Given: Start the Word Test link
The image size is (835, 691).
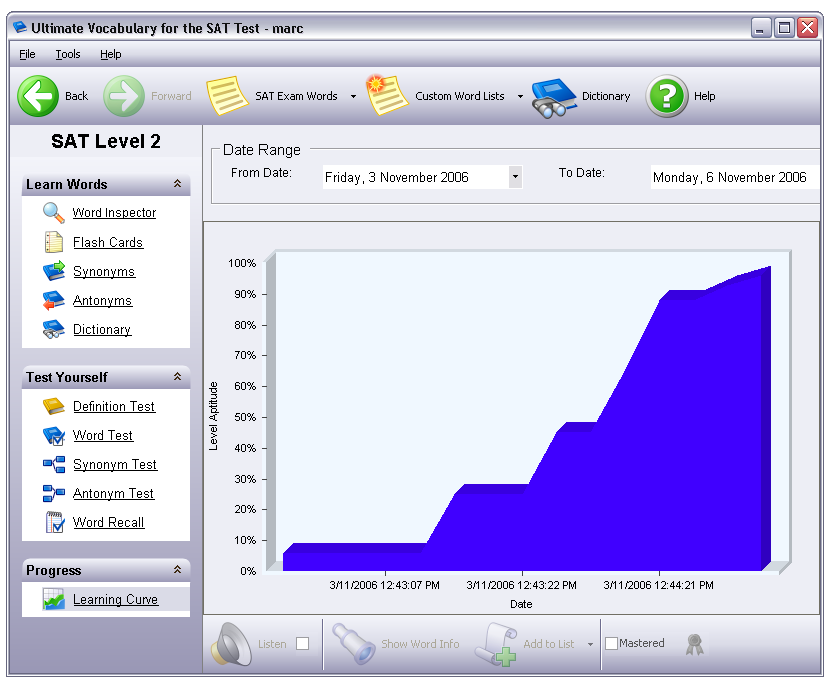Looking at the screenshot, I should (x=103, y=435).
